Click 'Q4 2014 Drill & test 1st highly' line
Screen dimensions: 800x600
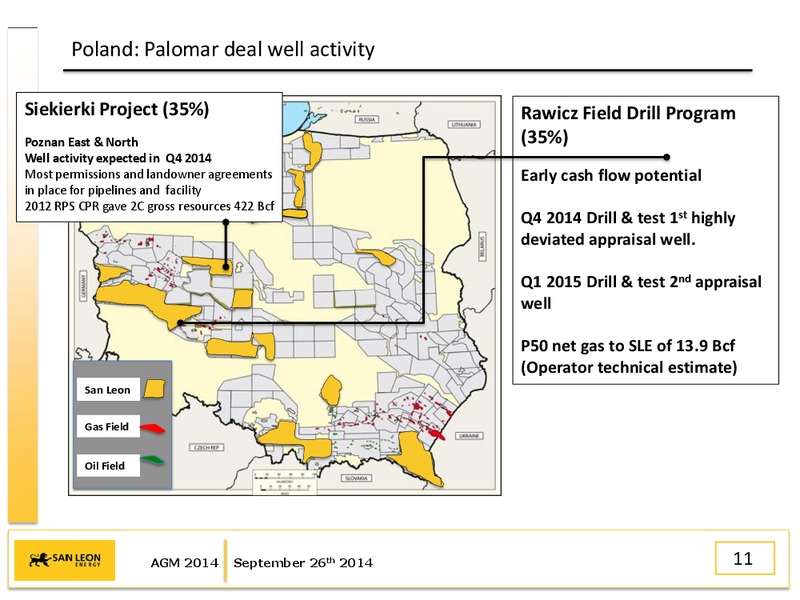pos(628,218)
